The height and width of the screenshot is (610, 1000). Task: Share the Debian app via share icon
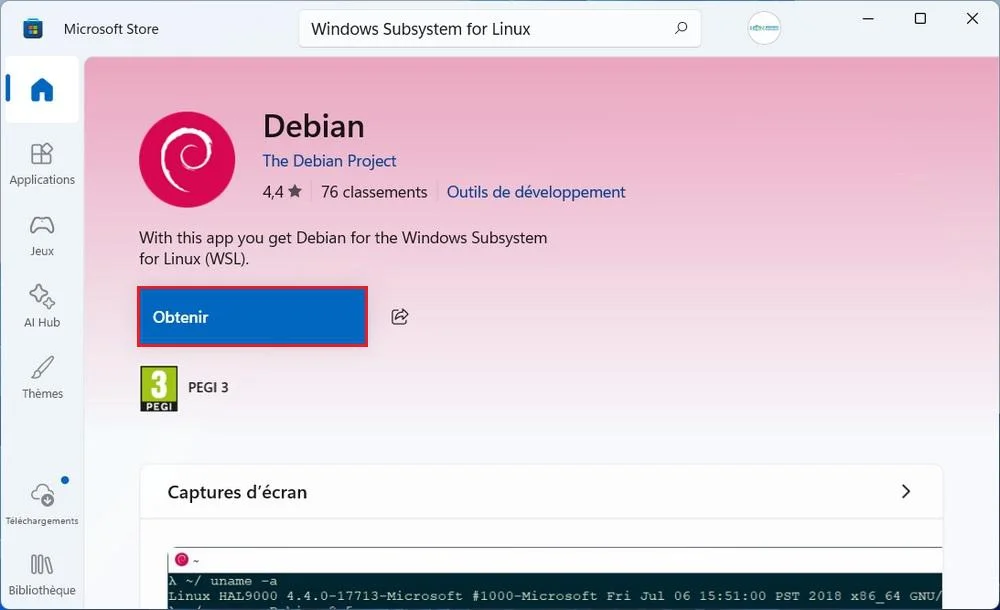400,316
